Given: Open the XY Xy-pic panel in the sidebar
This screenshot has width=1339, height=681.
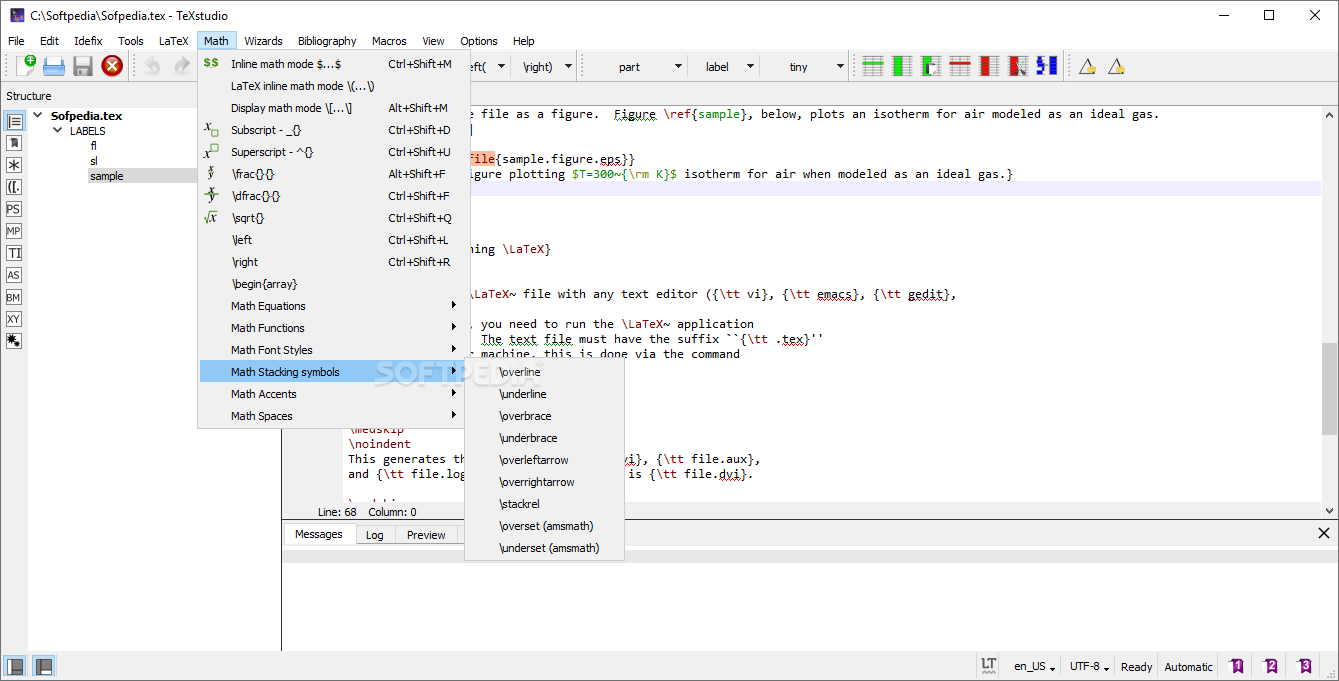Looking at the screenshot, I should [14, 319].
